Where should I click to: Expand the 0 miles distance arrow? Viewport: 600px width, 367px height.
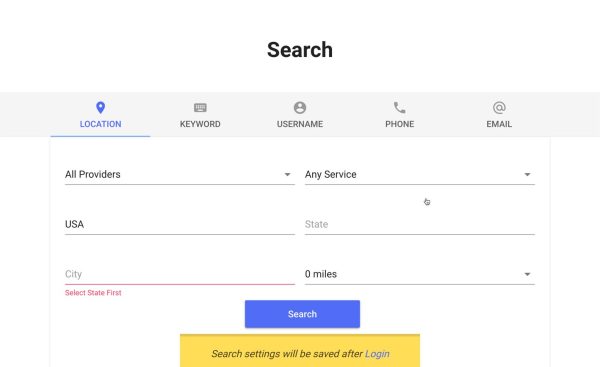[527, 274]
